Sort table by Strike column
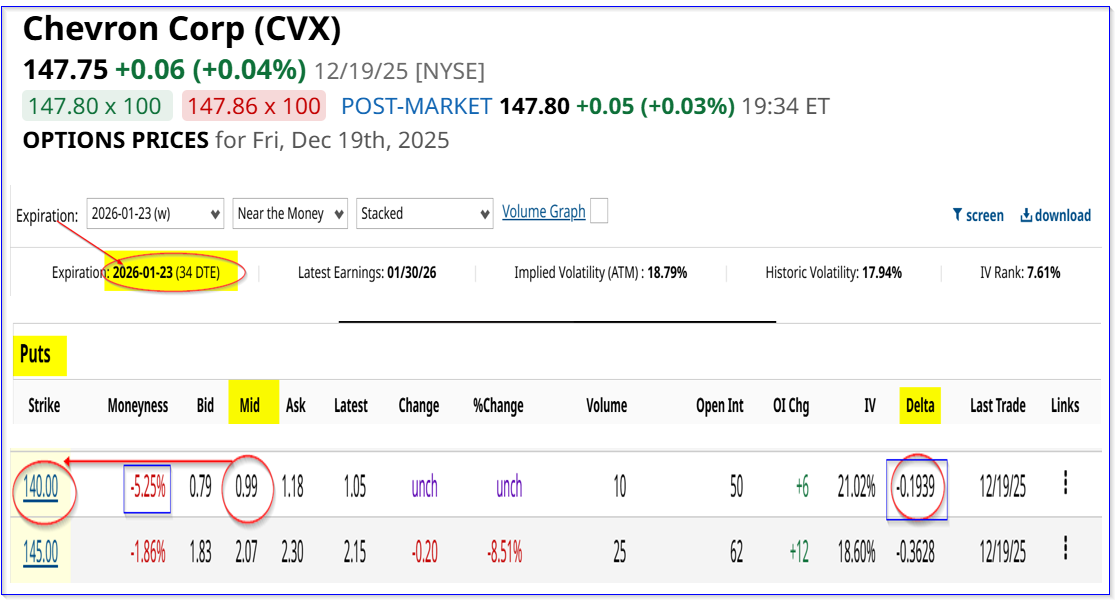 coord(43,405)
